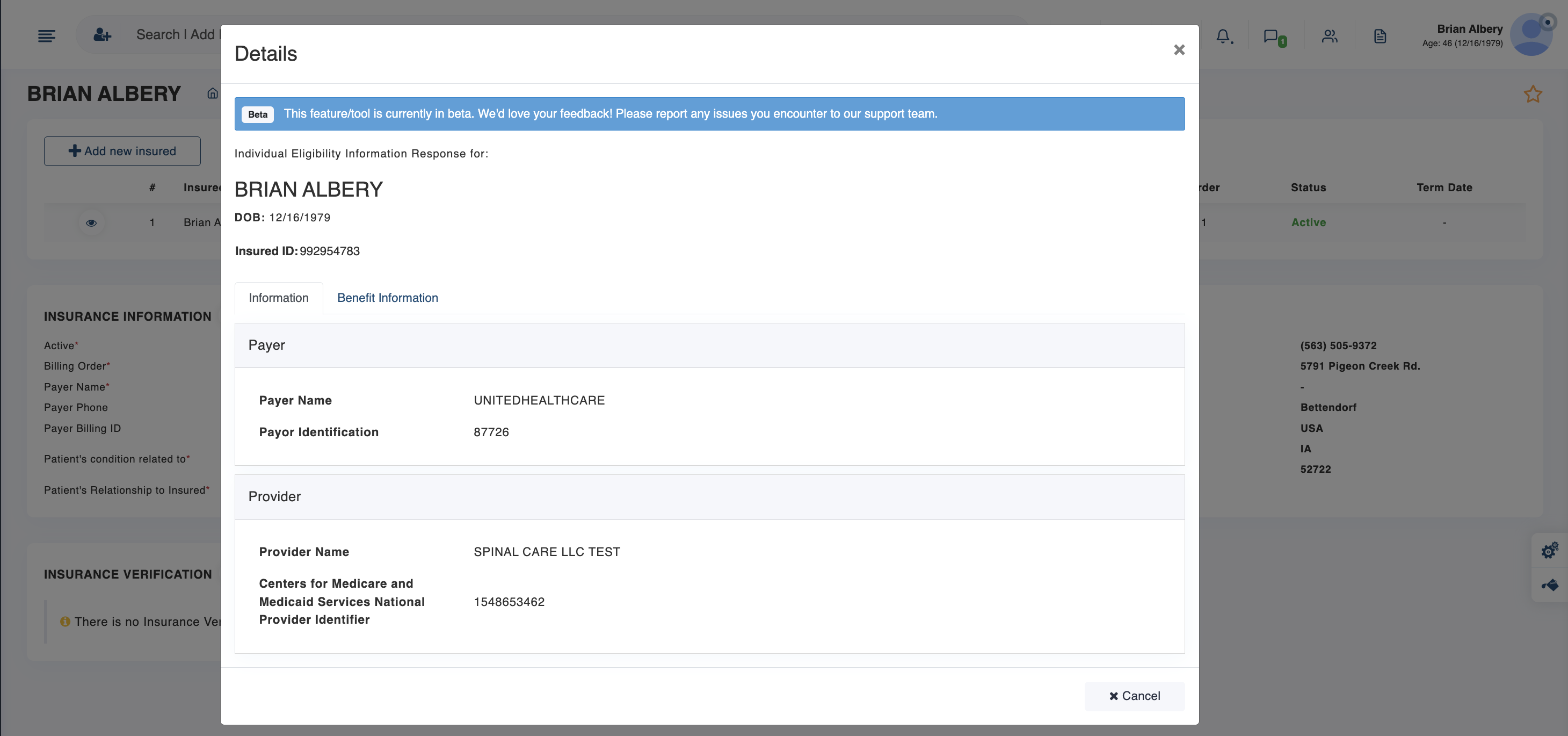Viewport: 1568px width, 736px height.
Task: Select the Information tab
Action: click(x=278, y=298)
